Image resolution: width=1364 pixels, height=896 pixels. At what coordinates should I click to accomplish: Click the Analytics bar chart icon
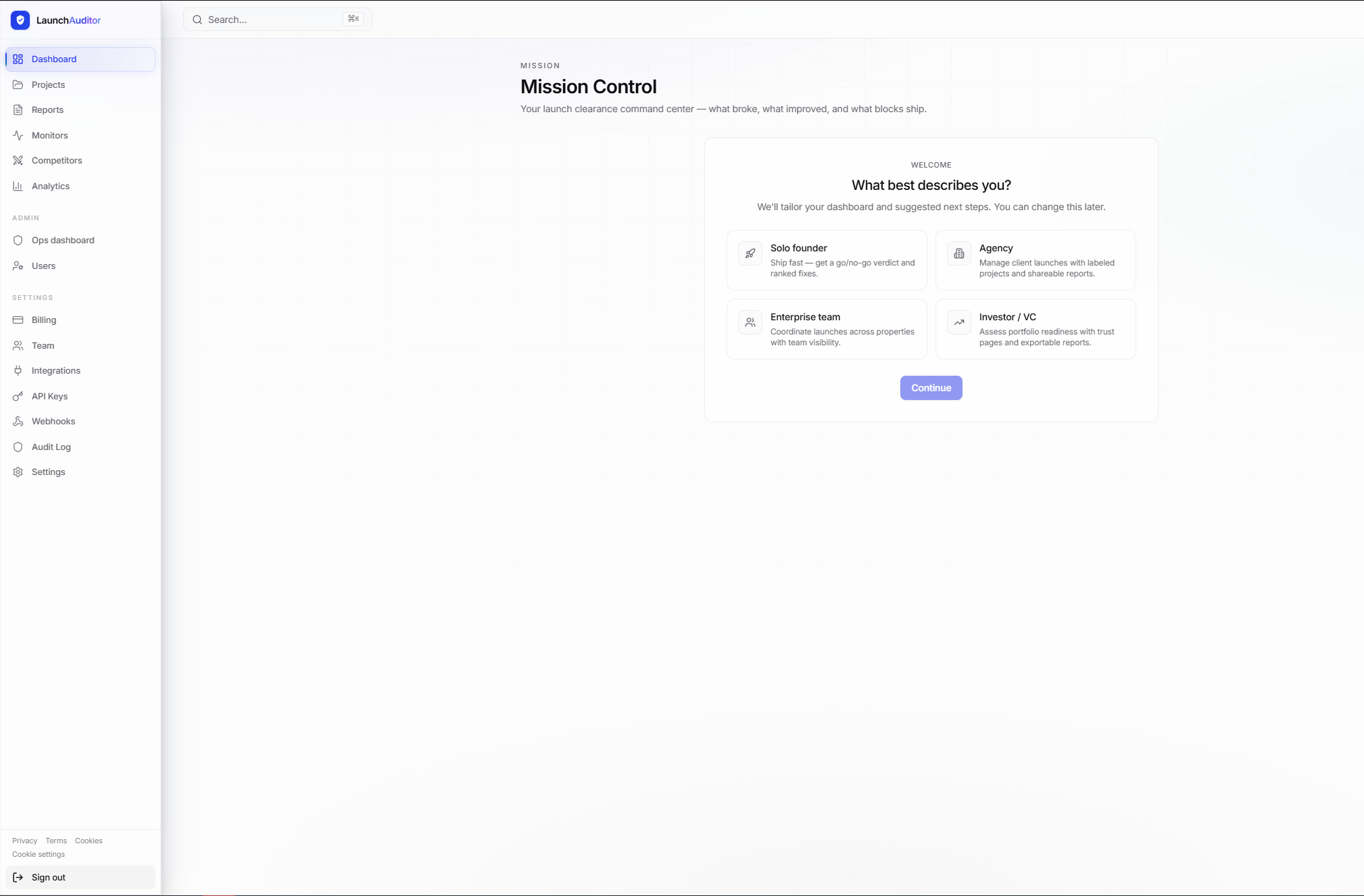(x=18, y=186)
